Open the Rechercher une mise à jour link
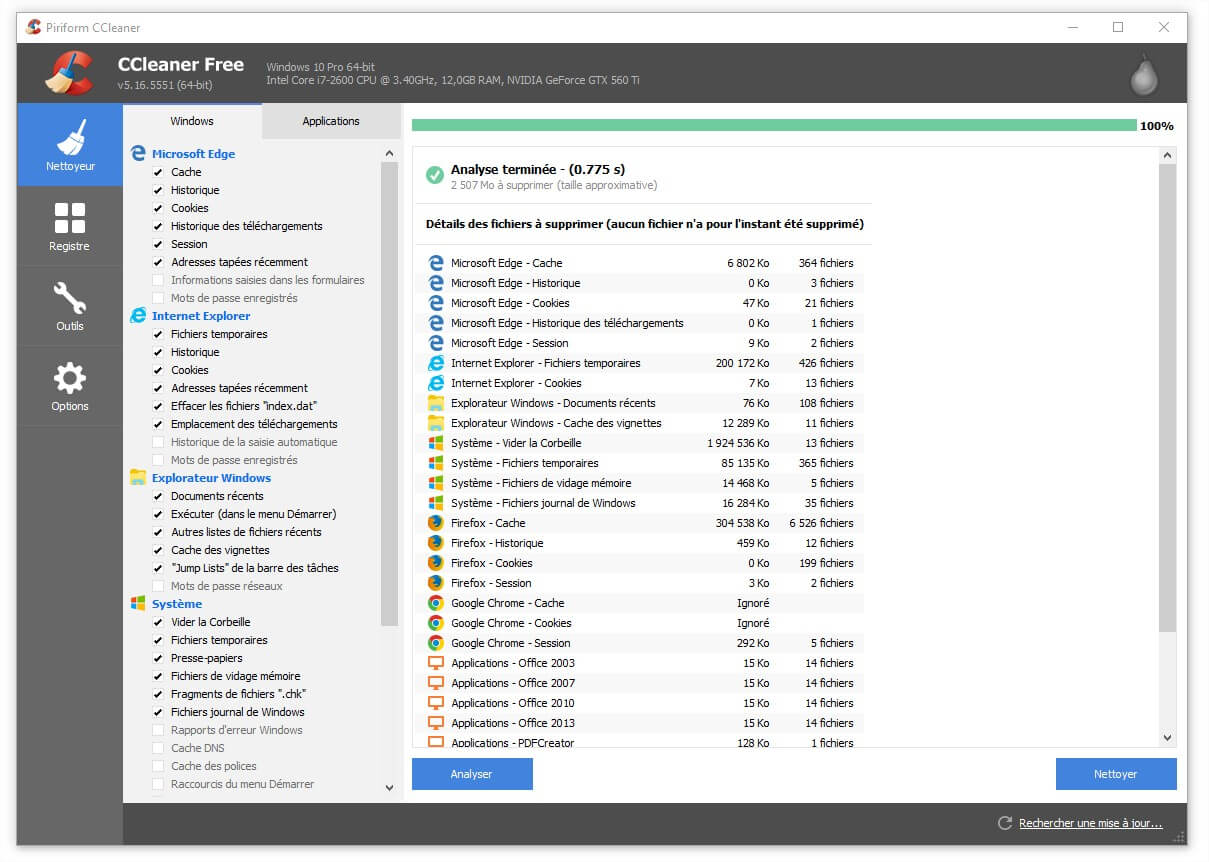1209x862 pixels. point(1088,822)
